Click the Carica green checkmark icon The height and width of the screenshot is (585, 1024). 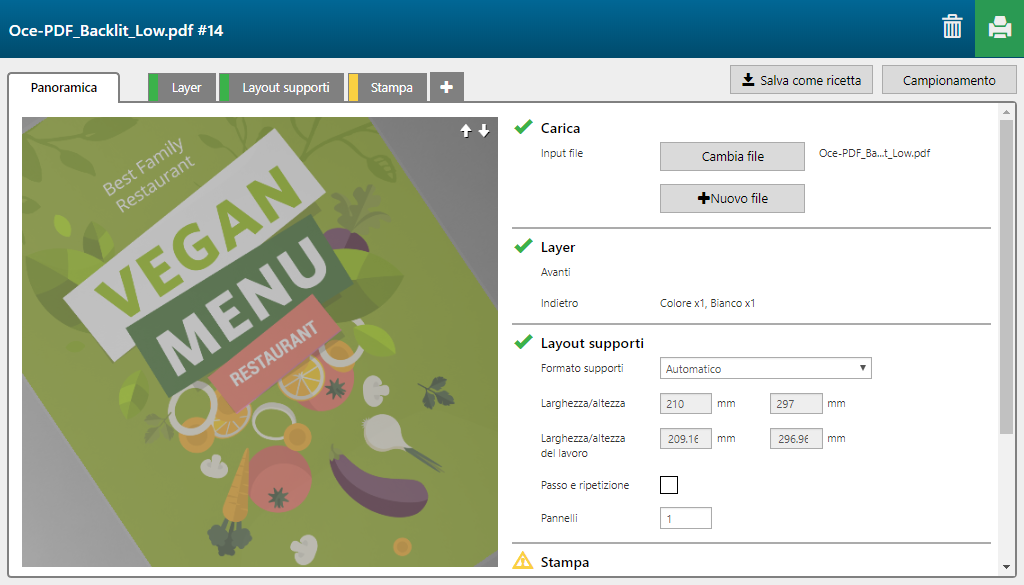pos(524,127)
